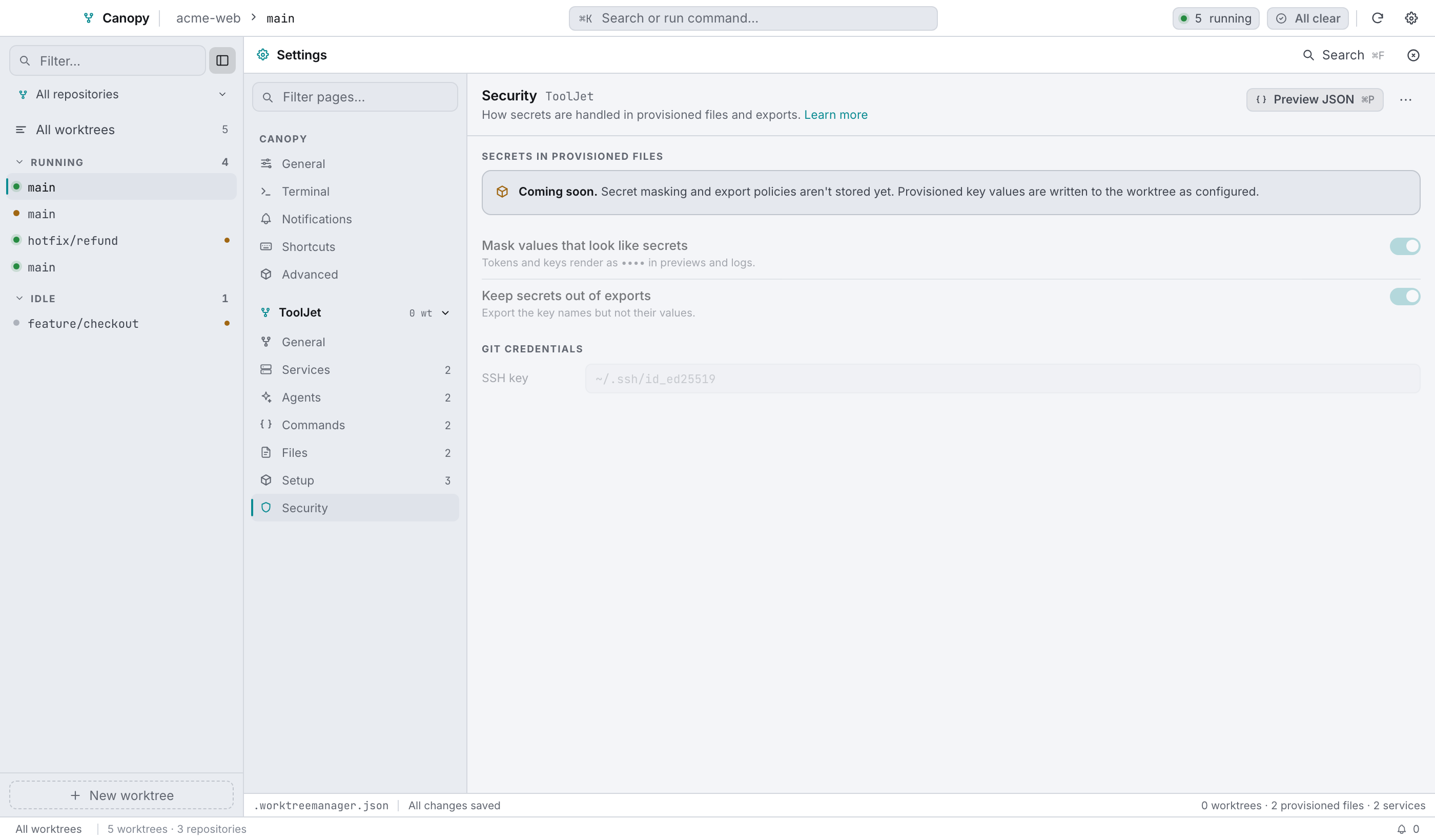Focus the Filter pages field
Image resolution: width=1435 pixels, height=840 pixels.
pyautogui.click(x=355, y=97)
